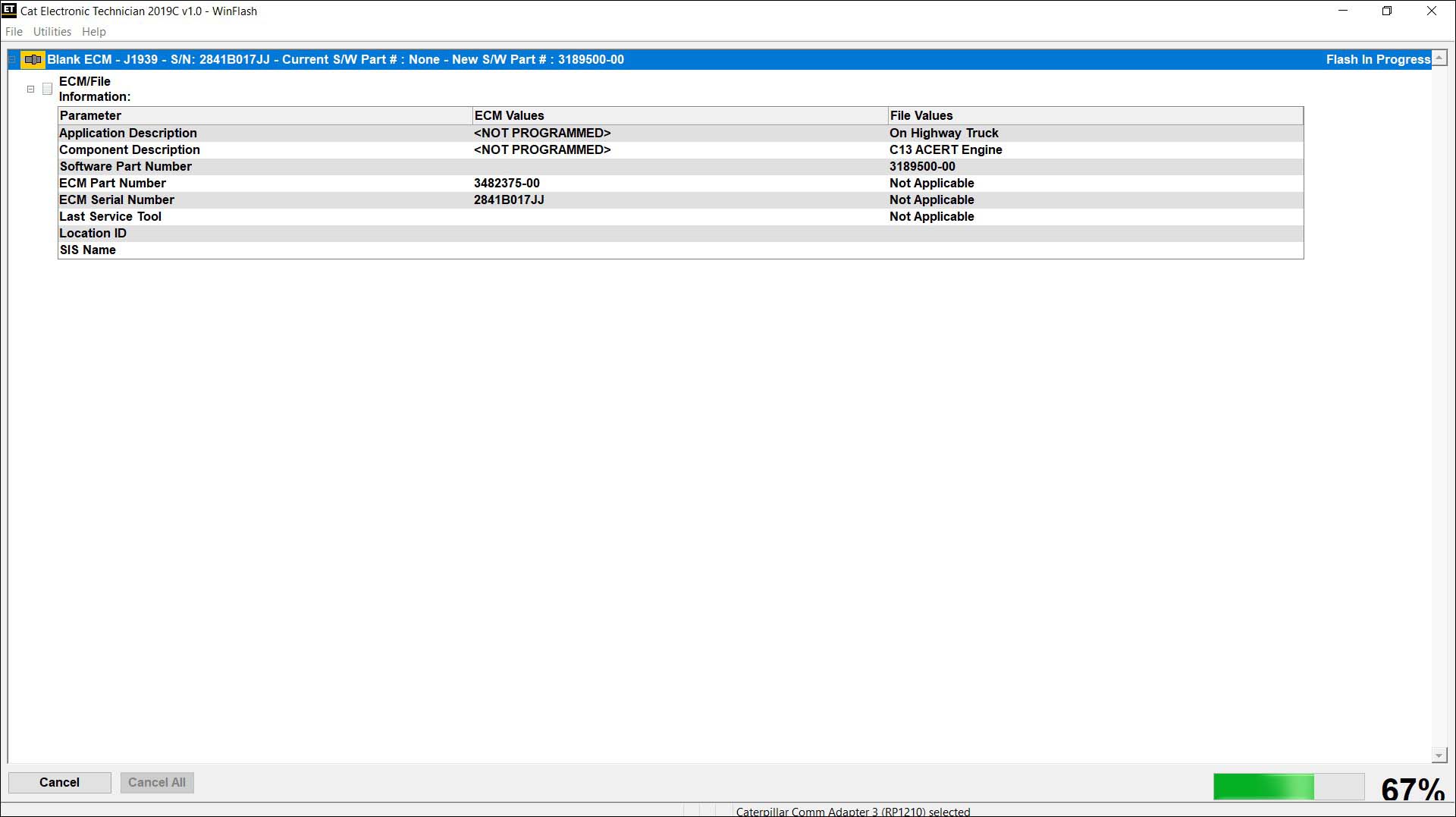1456x817 pixels.
Task: Click the disabled Cancel All button
Action: (x=156, y=782)
